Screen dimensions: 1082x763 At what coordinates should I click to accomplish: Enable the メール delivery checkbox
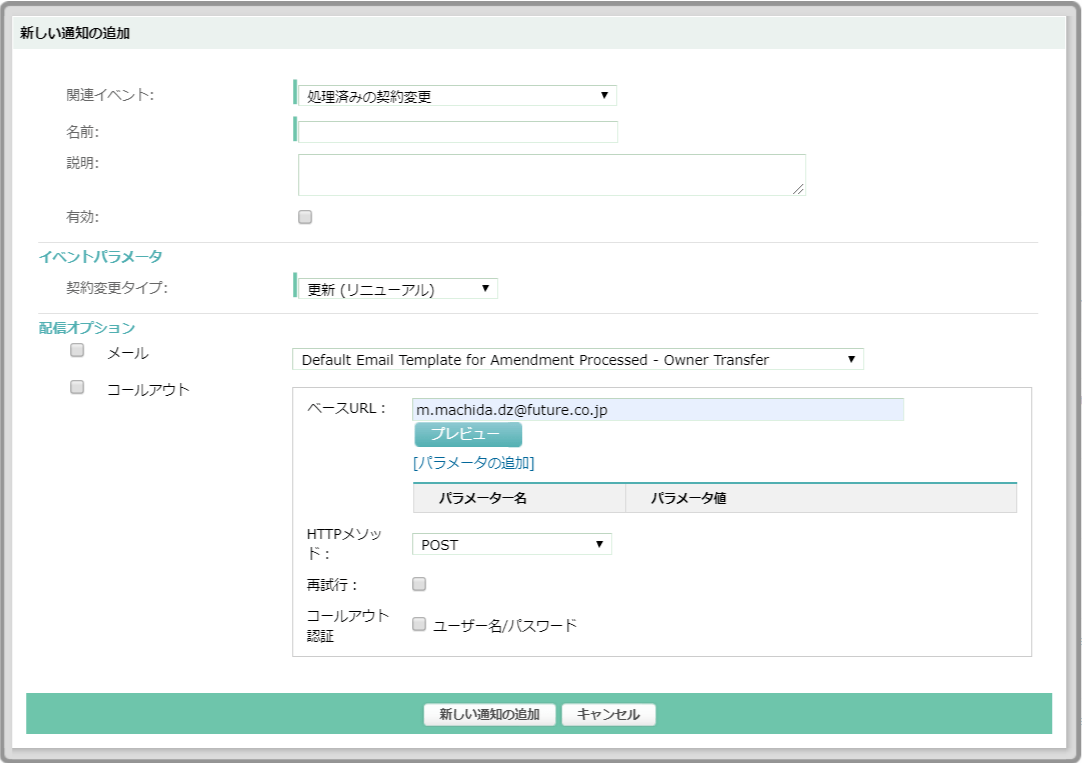[77, 350]
